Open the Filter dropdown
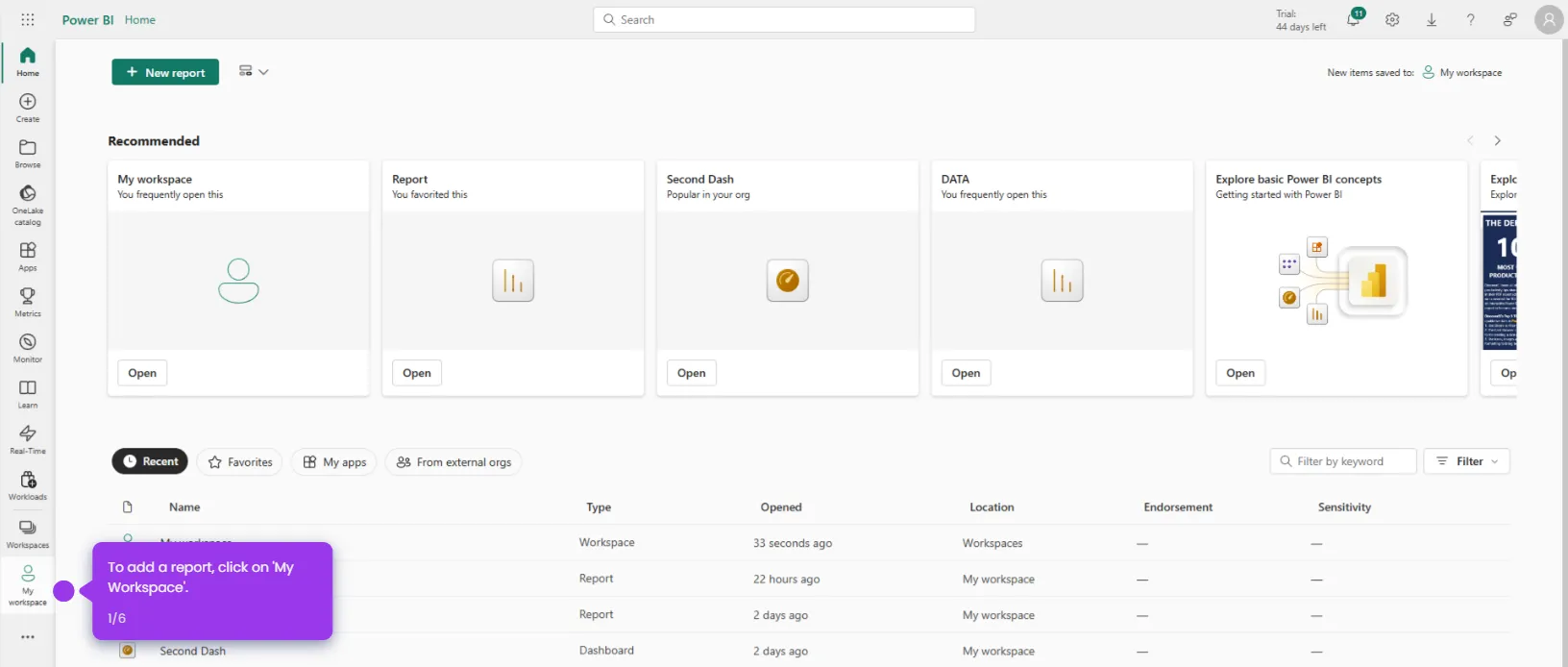 tap(1467, 461)
